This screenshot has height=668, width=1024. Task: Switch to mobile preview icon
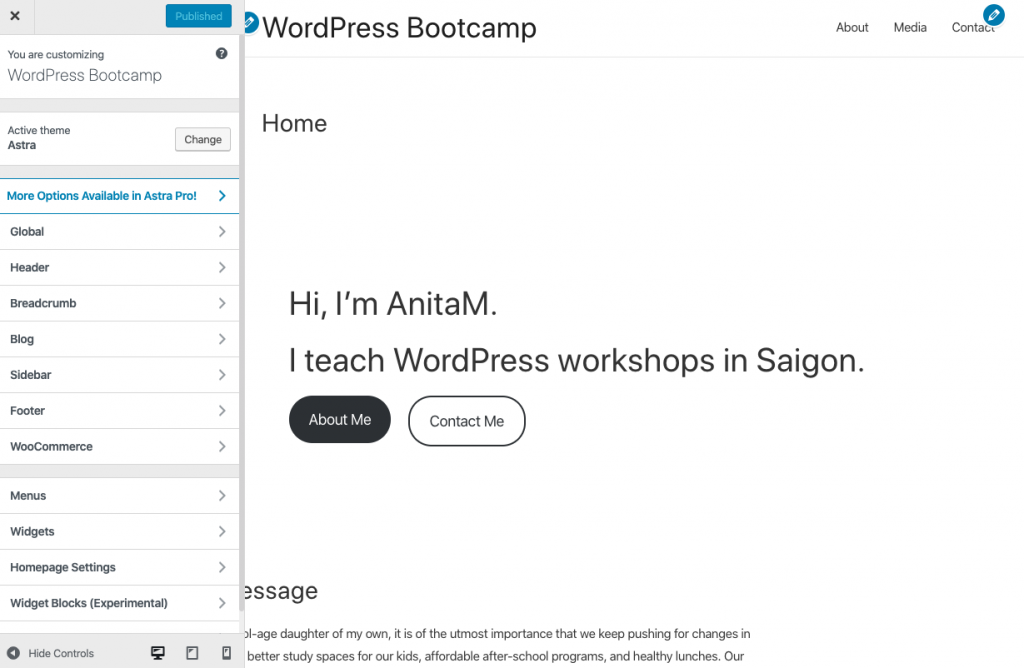point(226,653)
